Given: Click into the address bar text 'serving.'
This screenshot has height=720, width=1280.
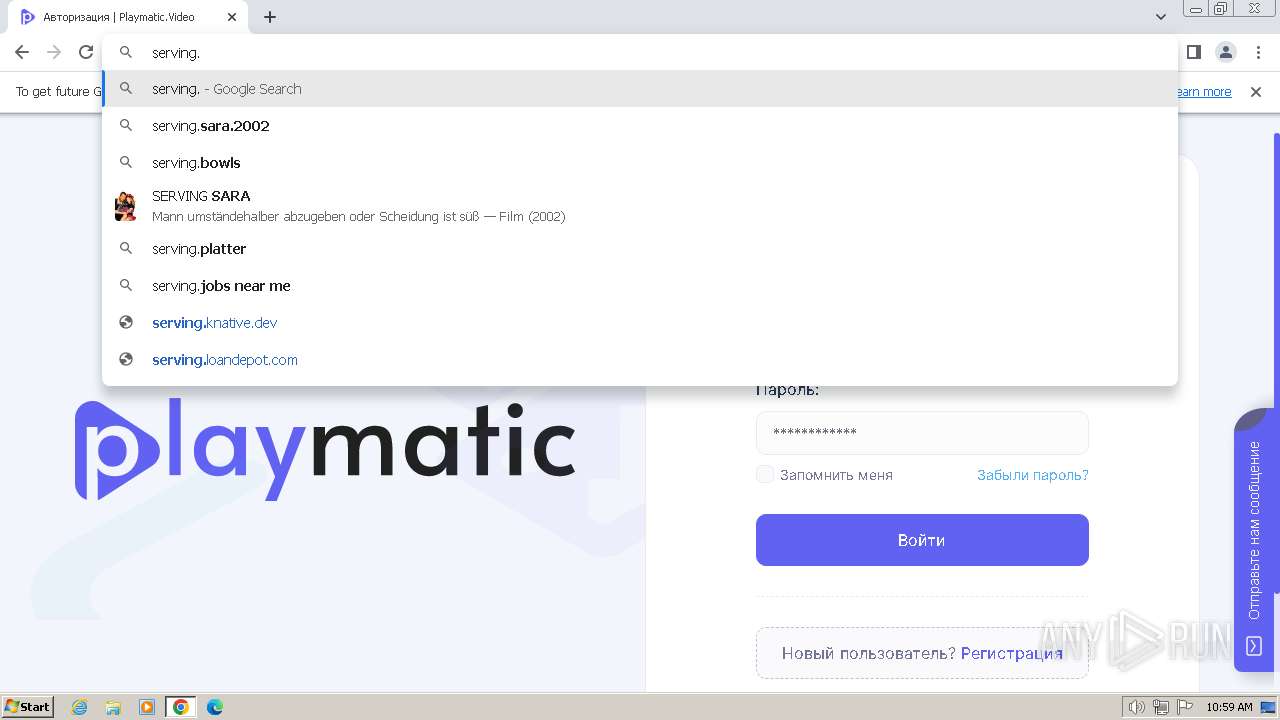Looking at the screenshot, I should pyautogui.click(x=176, y=53).
